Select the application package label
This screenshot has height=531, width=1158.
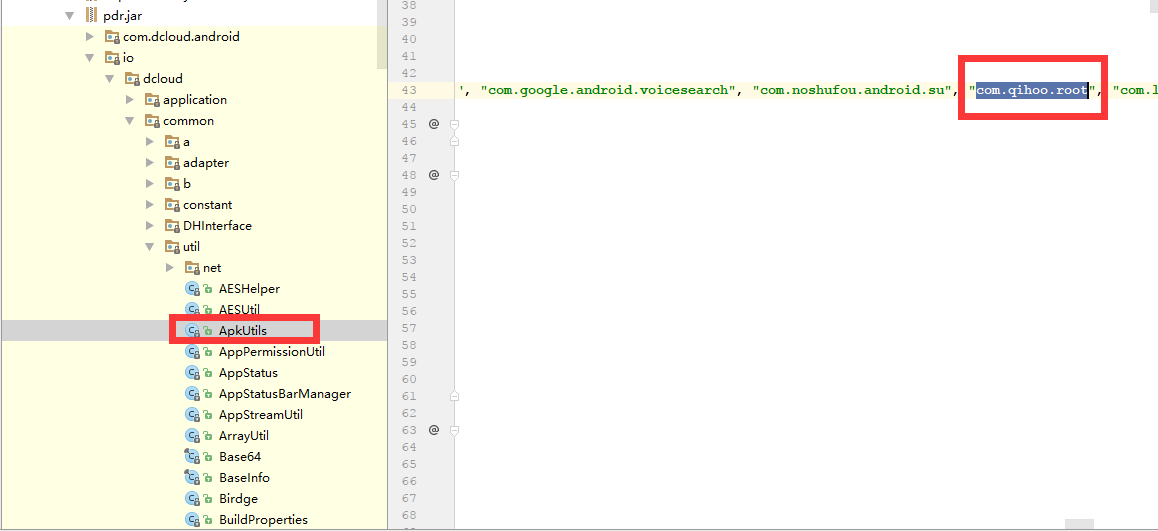195,100
